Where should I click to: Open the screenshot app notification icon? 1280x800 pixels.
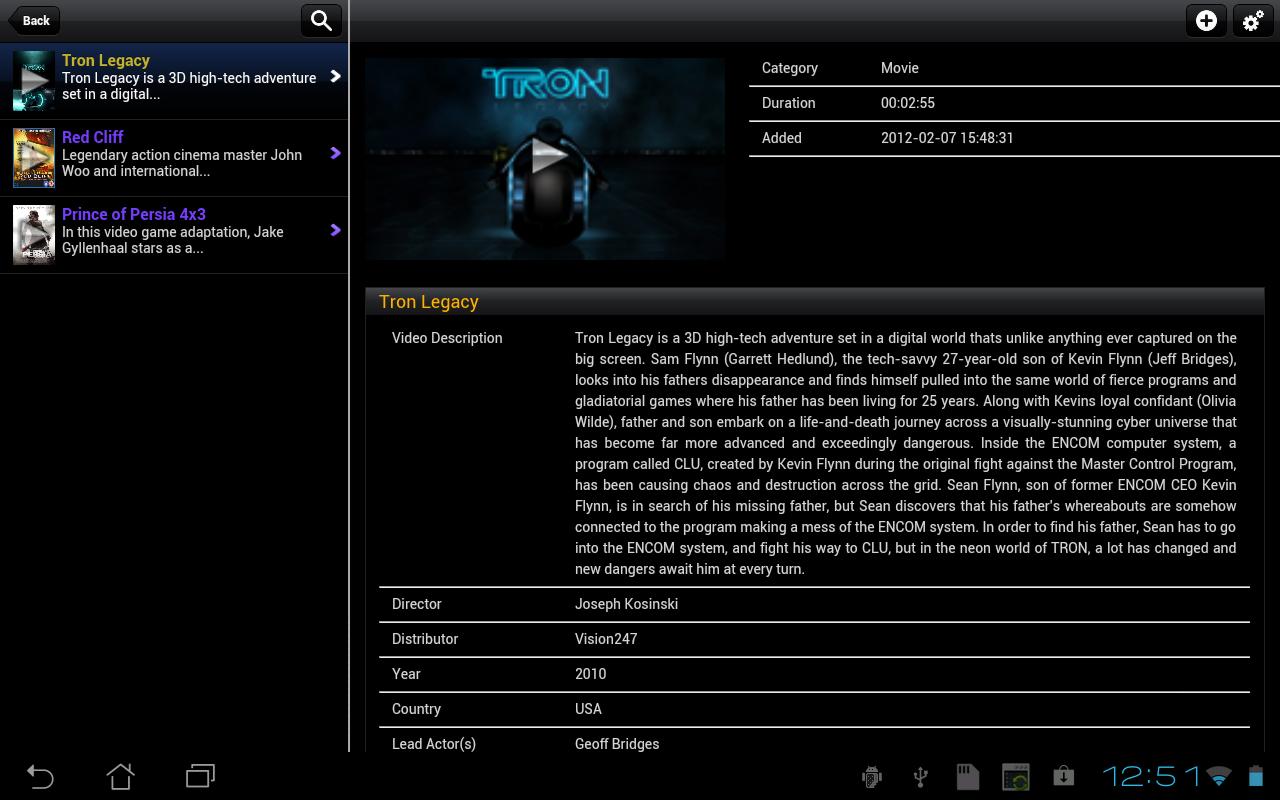(1016, 777)
